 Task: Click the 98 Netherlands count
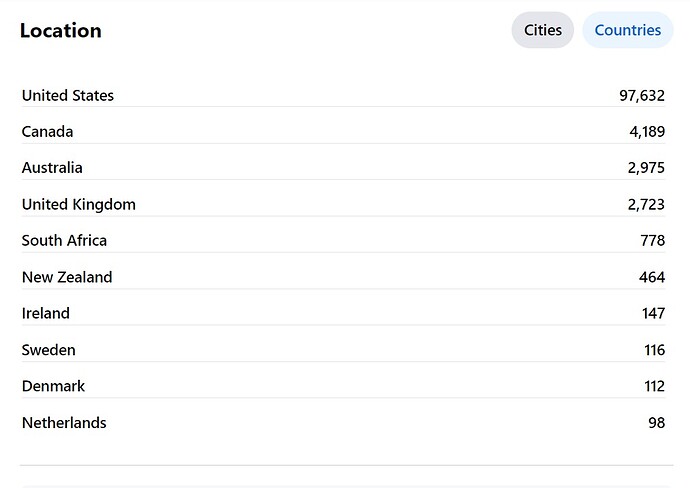click(x=656, y=423)
